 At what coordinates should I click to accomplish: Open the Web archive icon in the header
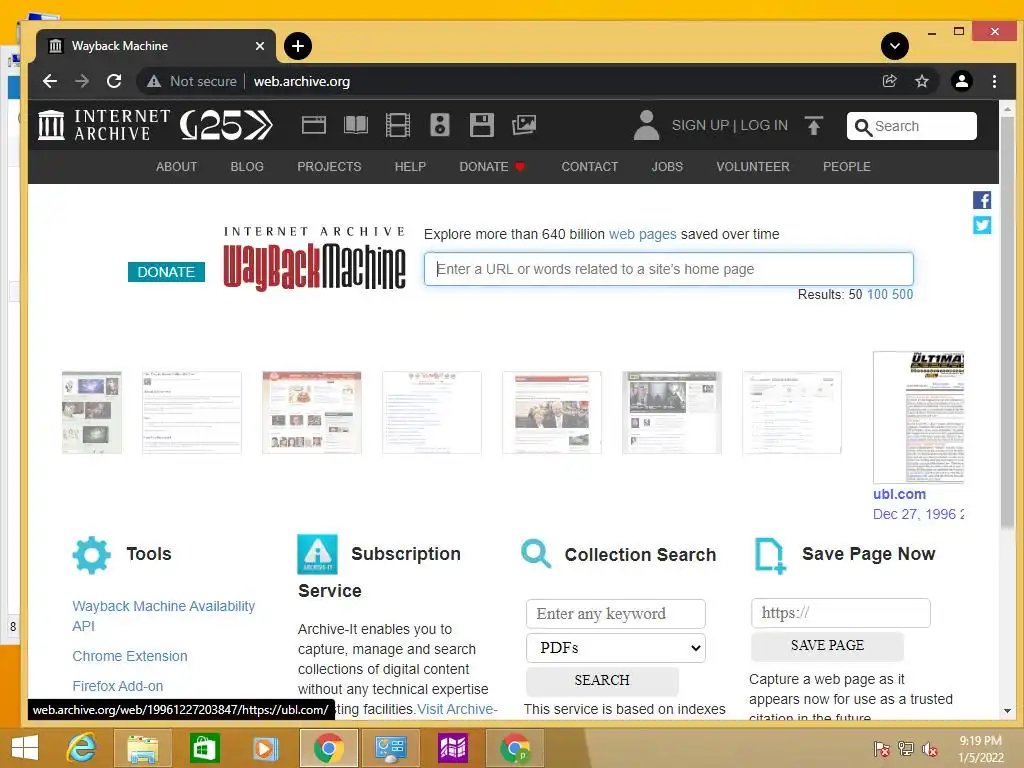tap(313, 125)
